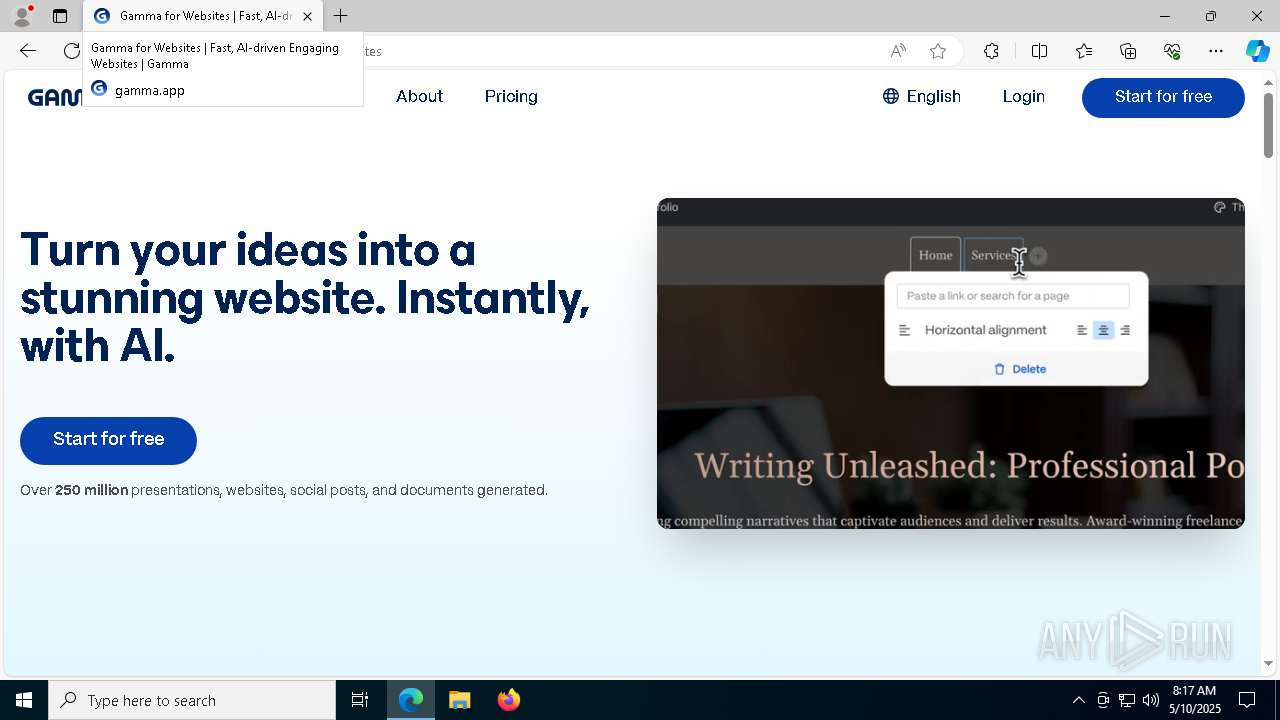Show hidden system tray icons
This screenshot has width=1280, height=720.
[x=1078, y=700]
